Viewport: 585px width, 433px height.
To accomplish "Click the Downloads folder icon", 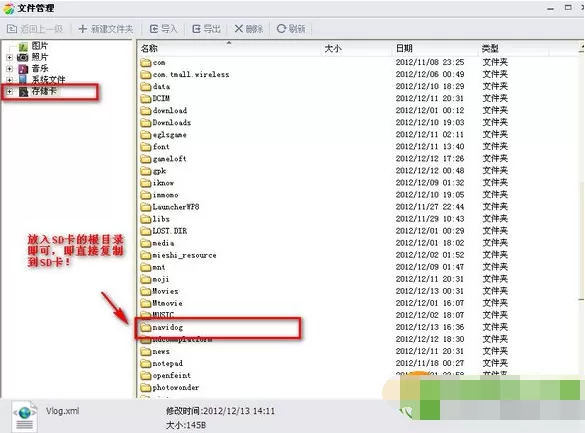I will point(146,123).
